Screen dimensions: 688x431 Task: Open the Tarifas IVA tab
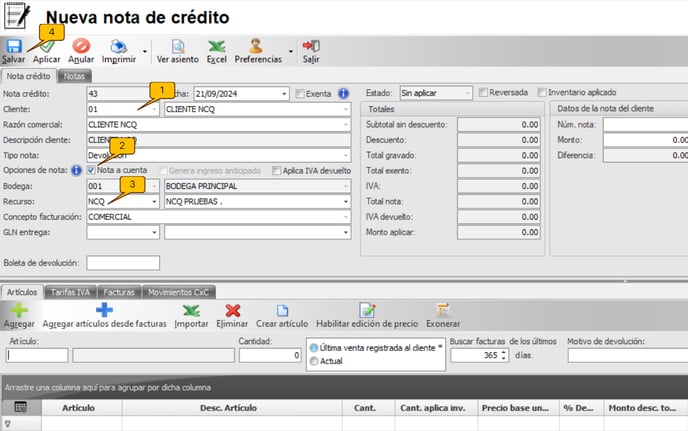[71, 292]
